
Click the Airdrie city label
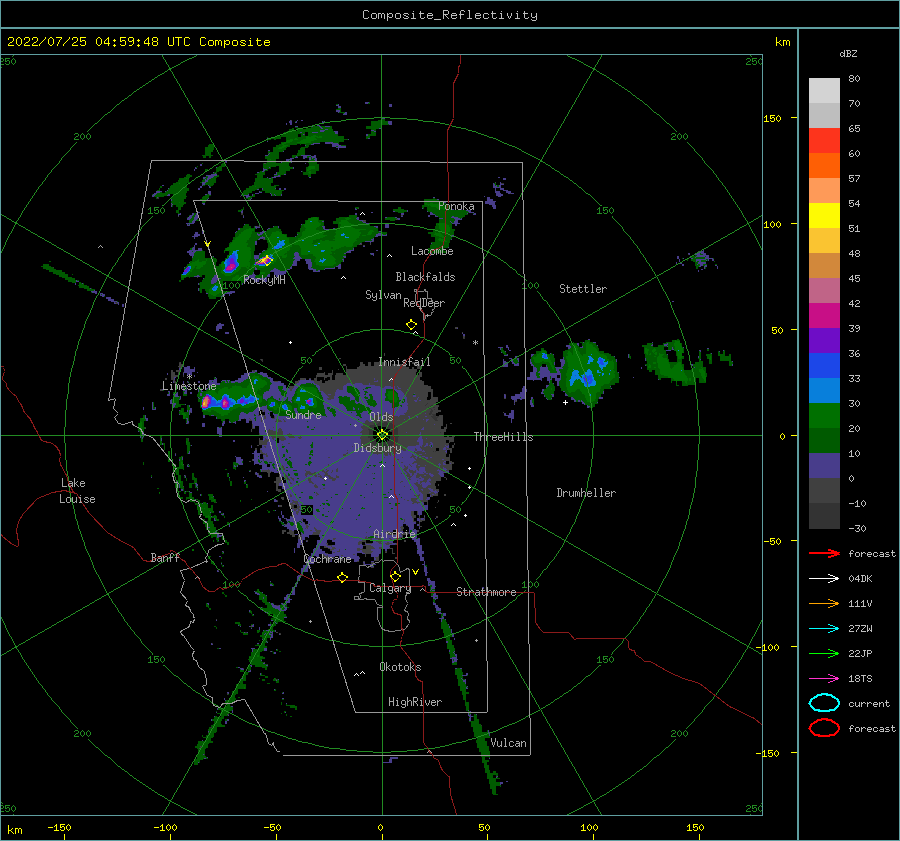click(394, 534)
